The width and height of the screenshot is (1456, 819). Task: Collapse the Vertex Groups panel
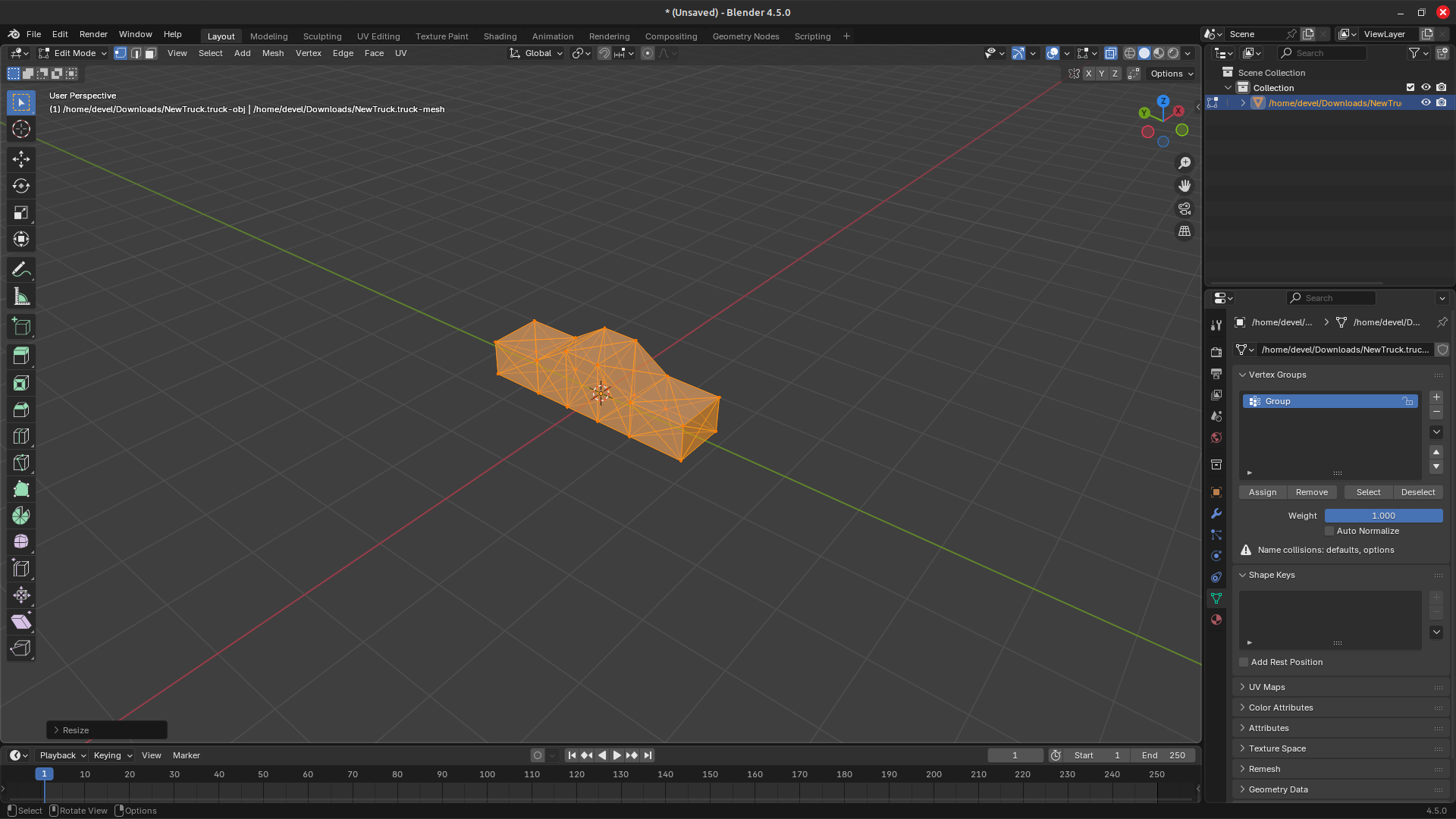(1277, 375)
